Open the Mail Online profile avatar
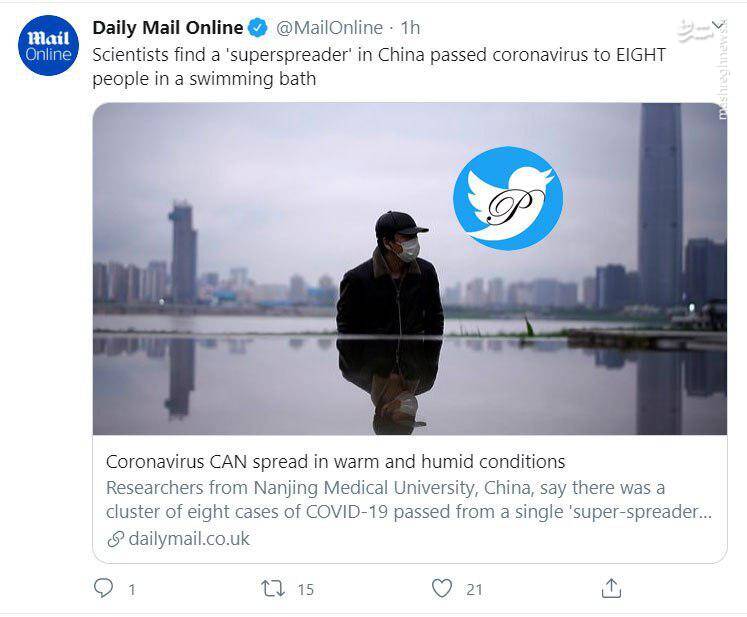This screenshot has width=747, height=617. click(48, 45)
